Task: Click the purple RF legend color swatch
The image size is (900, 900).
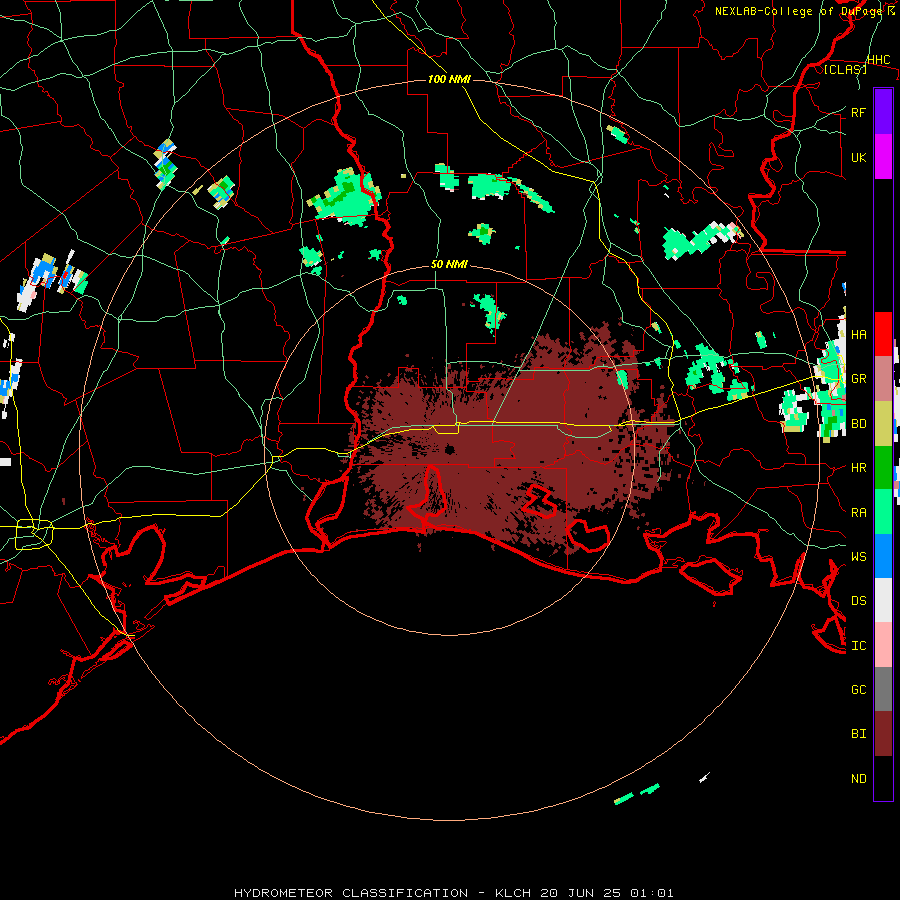Action: pyautogui.click(x=883, y=112)
